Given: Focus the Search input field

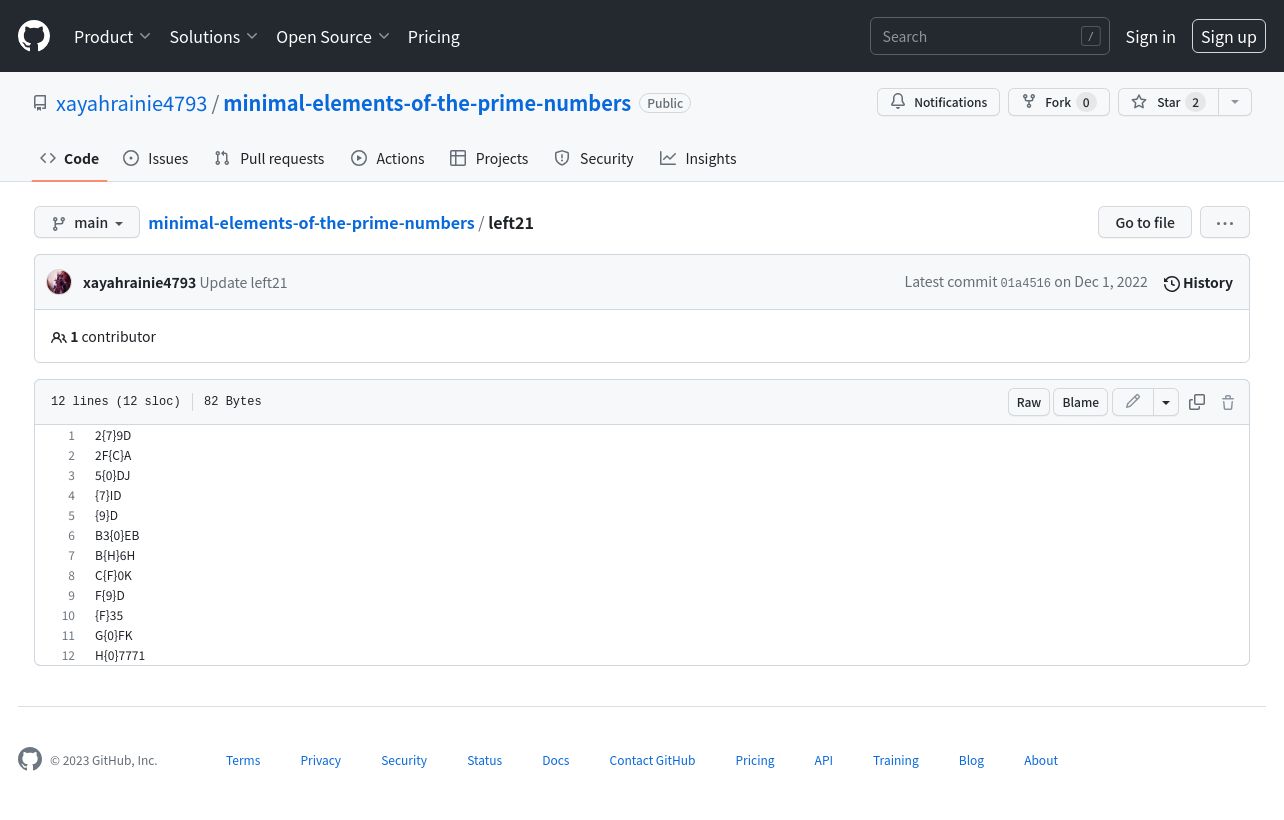Looking at the screenshot, I should click(x=990, y=36).
